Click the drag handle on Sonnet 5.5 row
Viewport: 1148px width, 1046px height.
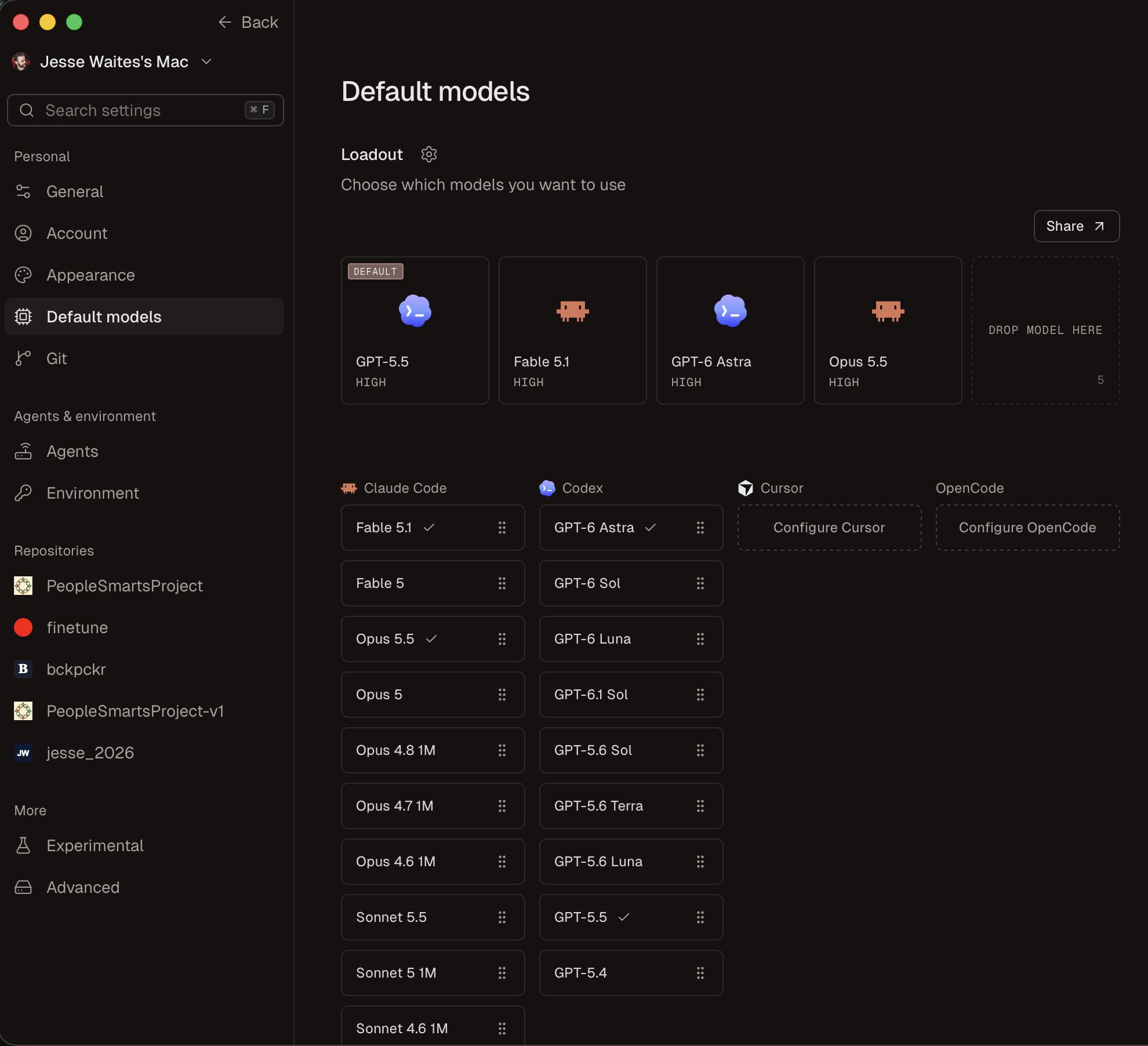coord(502,917)
